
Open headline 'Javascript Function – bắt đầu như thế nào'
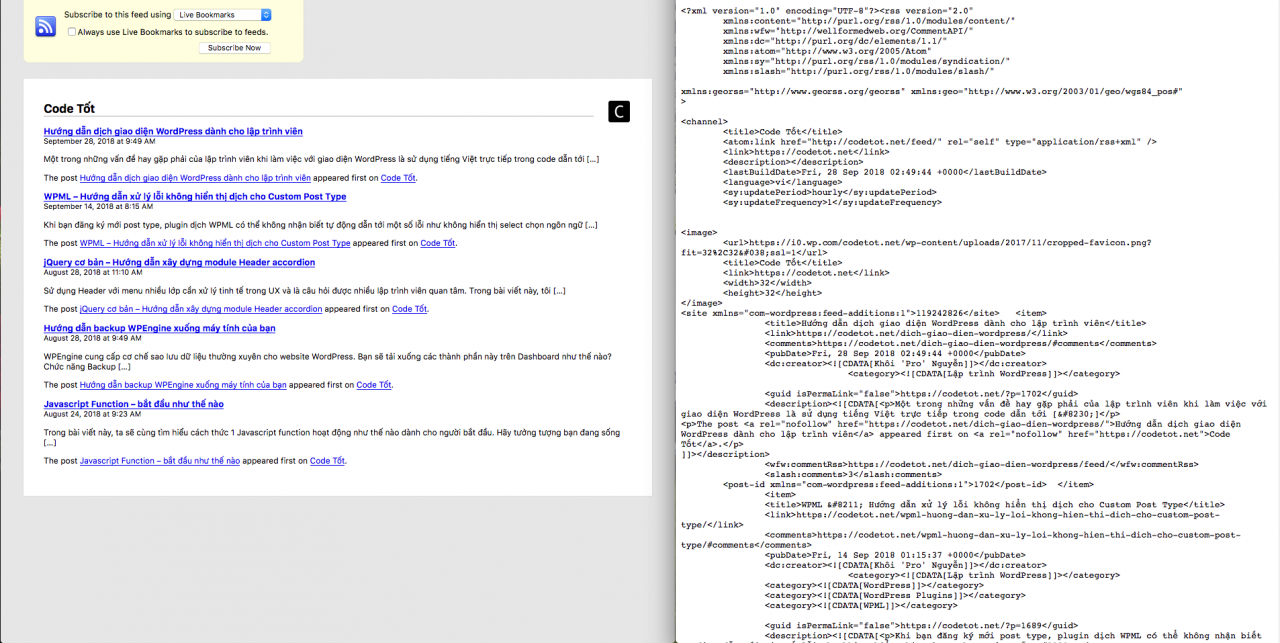click(134, 404)
